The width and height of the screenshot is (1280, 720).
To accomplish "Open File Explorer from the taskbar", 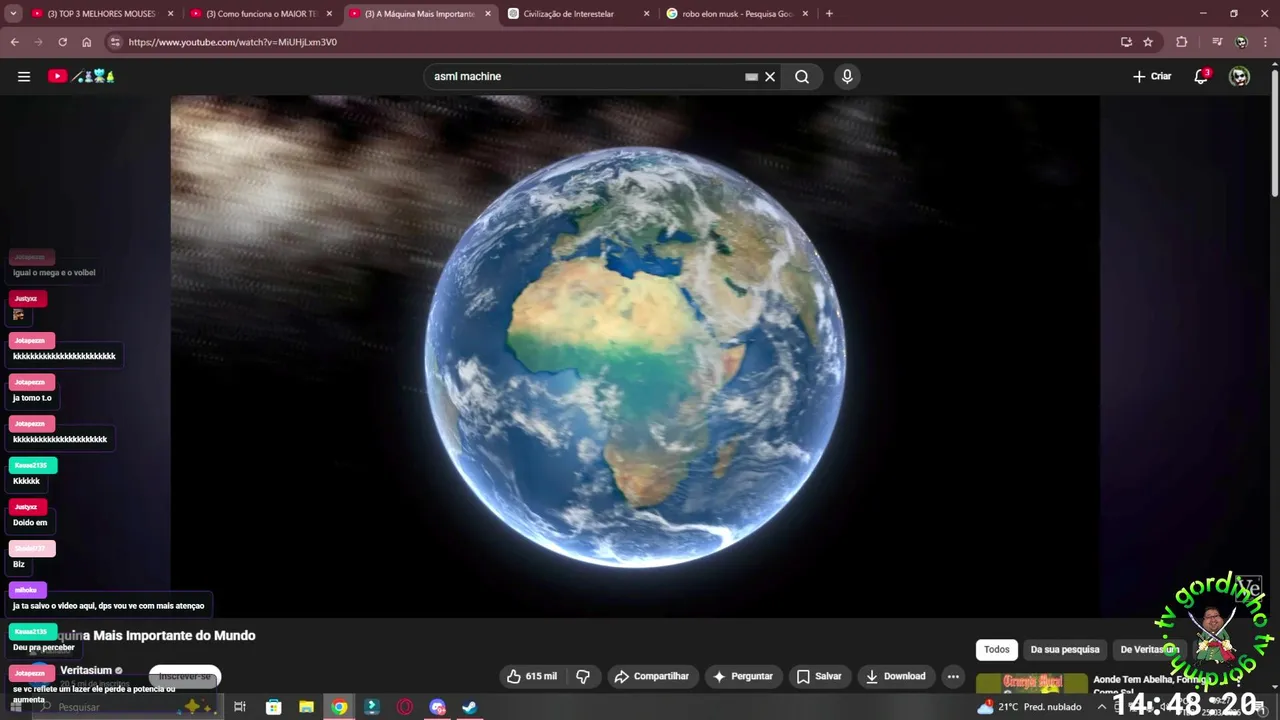I will point(307,707).
